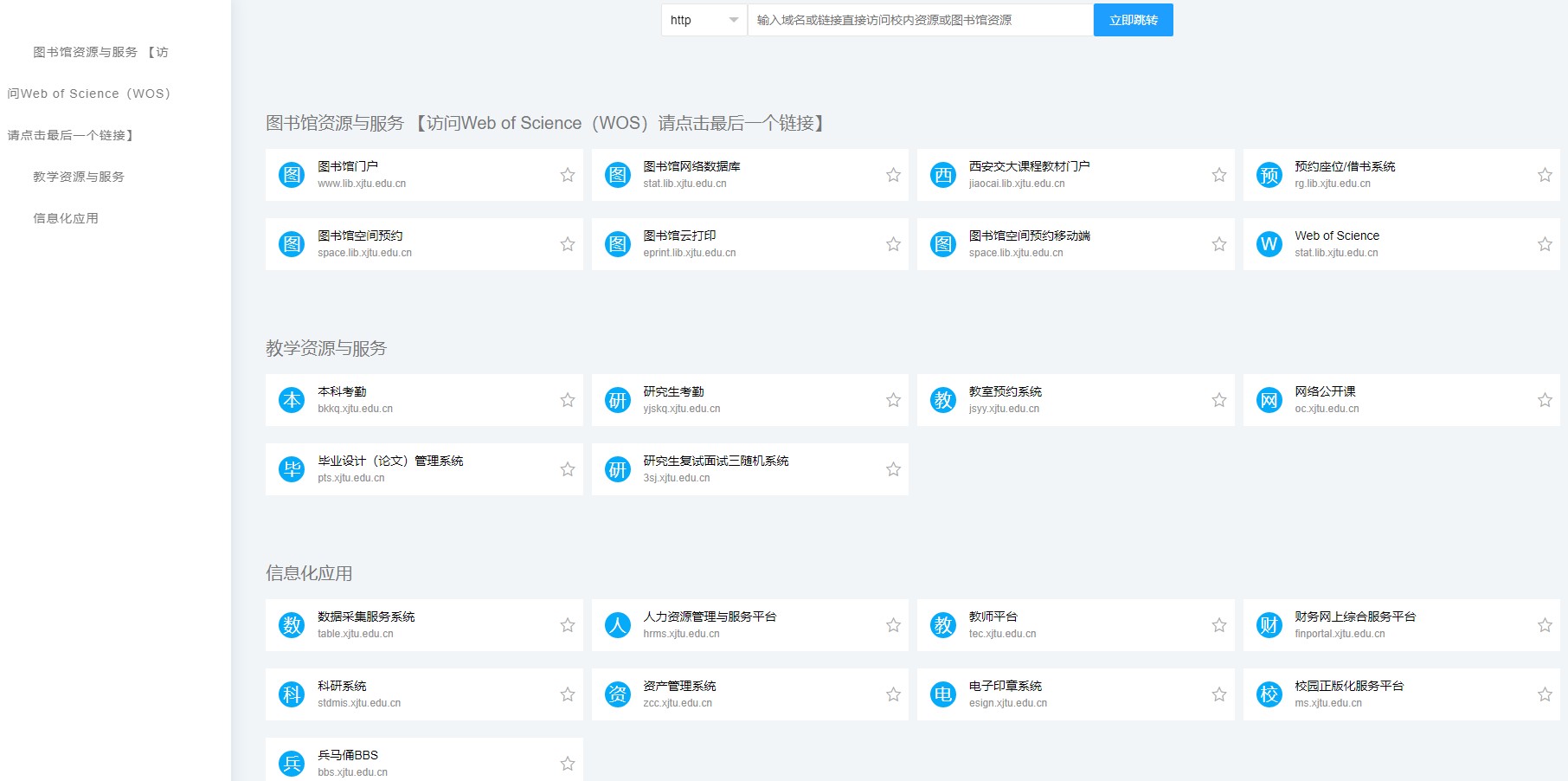Toggle favorite star on 研究生考勤
1568x781 pixels.
(894, 400)
